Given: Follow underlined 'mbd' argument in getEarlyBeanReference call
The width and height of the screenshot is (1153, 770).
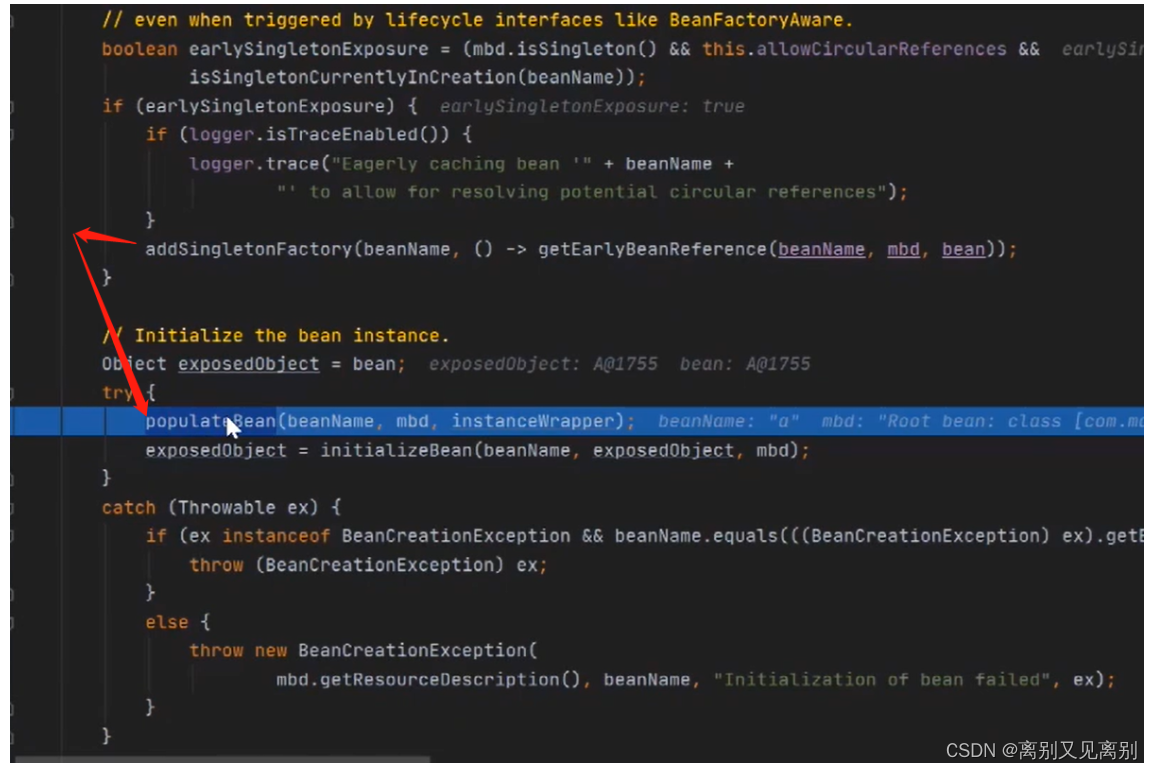Looking at the screenshot, I should click(x=903, y=249).
